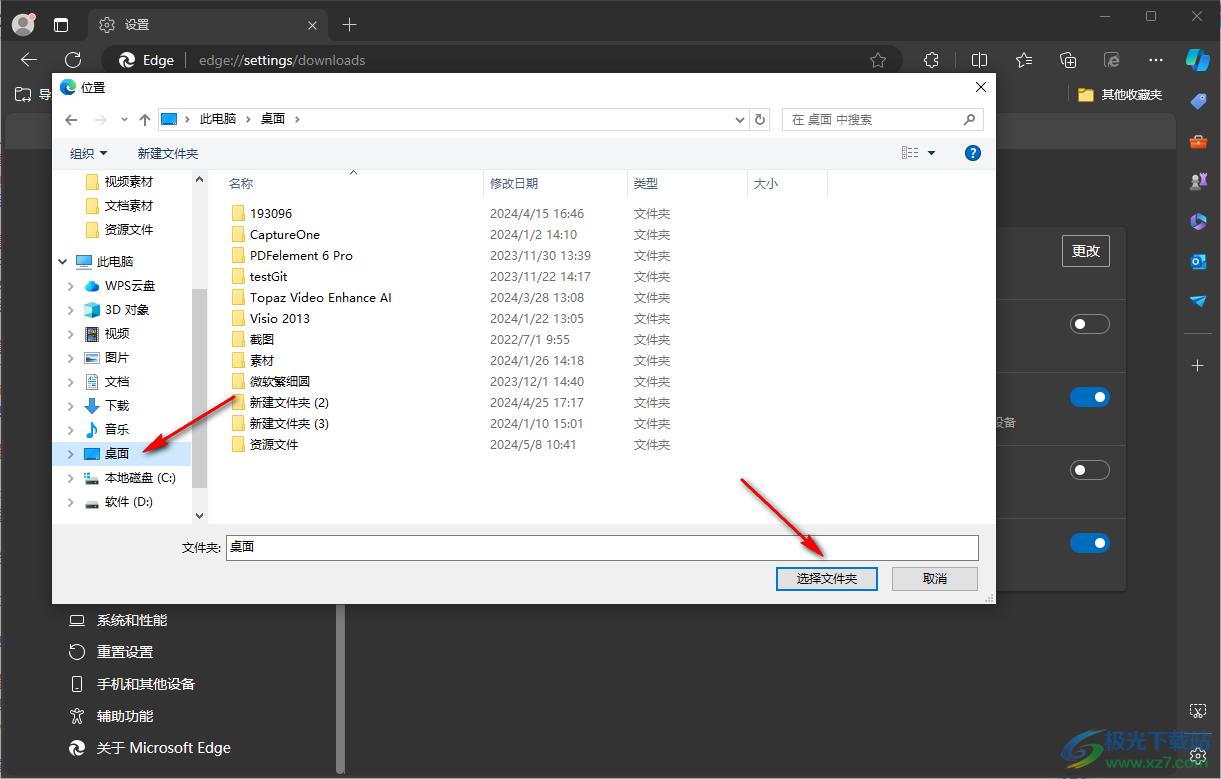1221x779 pixels.
Task: Toggle the third download settings switch
Action: click(x=1090, y=470)
